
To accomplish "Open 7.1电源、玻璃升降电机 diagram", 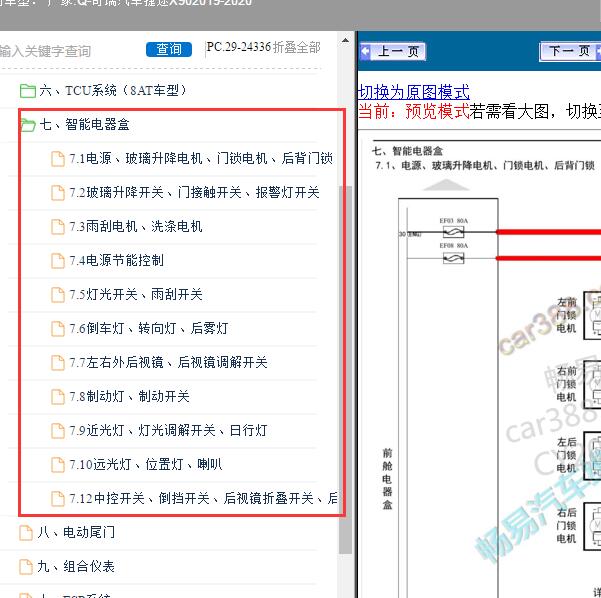I will tap(201, 158).
